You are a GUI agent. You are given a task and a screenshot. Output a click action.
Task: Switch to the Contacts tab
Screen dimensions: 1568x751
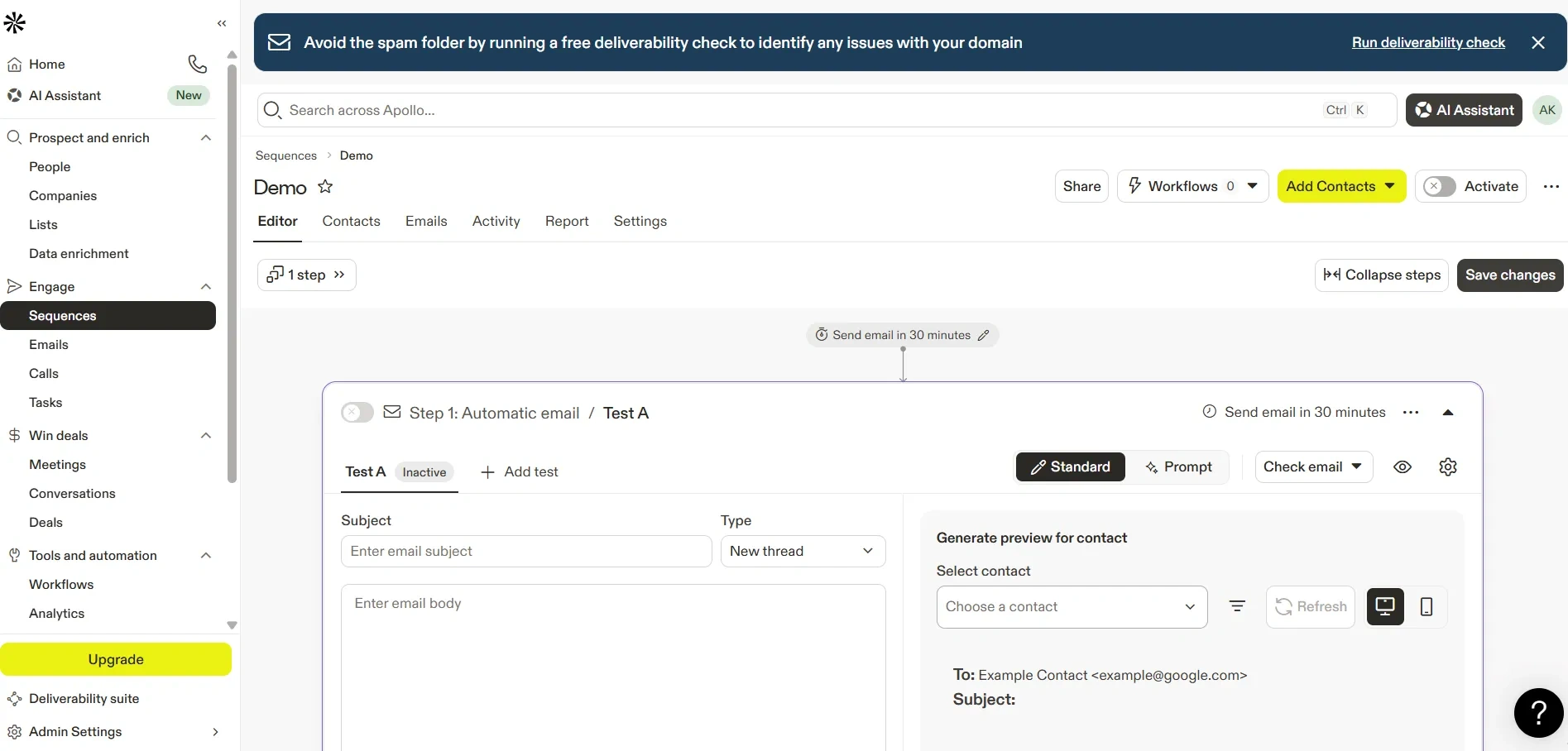tap(352, 222)
